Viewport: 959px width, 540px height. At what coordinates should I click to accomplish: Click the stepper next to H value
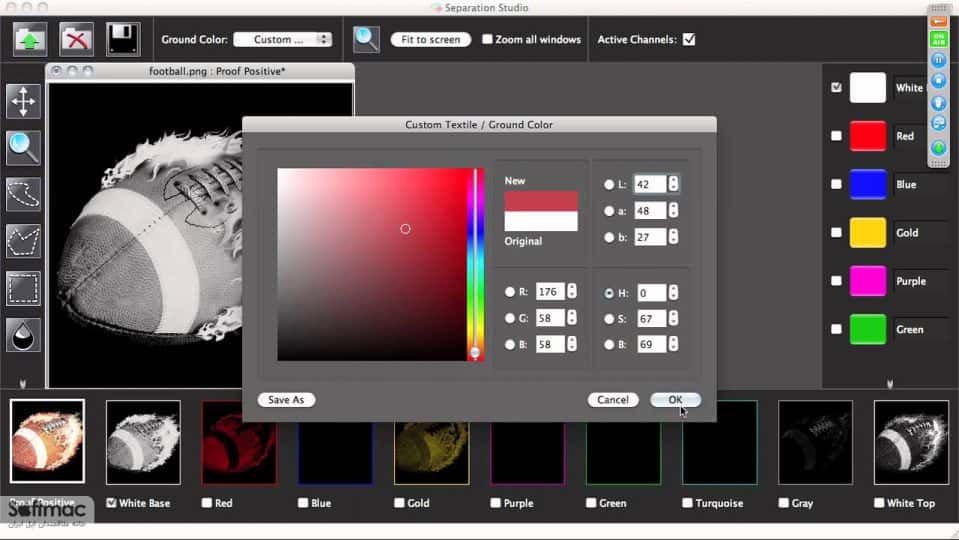(x=673, y=293)
